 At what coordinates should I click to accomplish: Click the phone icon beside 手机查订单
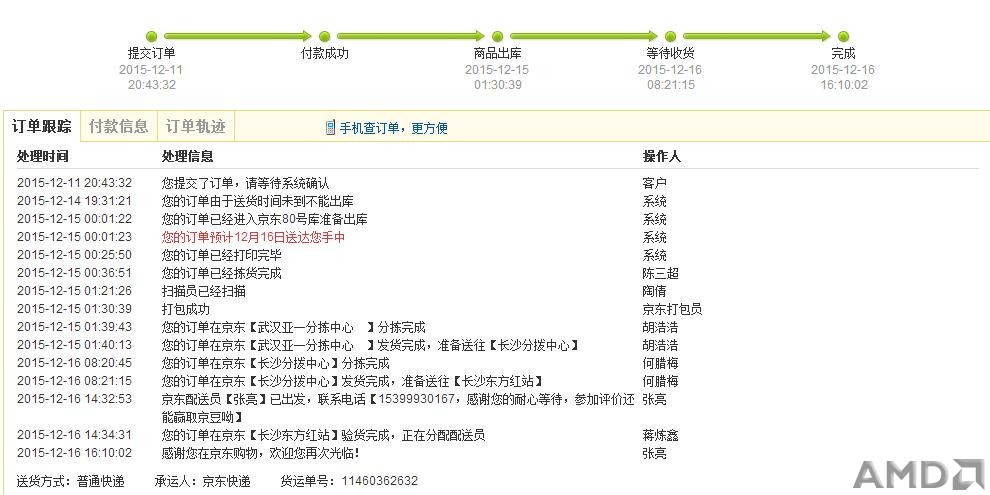tap(330, 128)
